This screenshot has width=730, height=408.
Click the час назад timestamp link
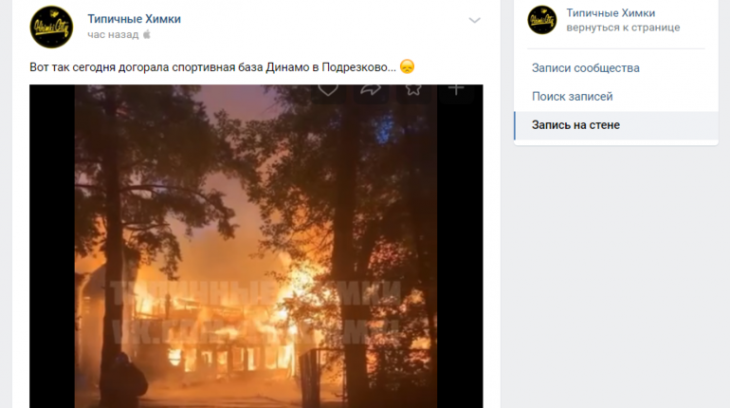[x=113, y=34]
